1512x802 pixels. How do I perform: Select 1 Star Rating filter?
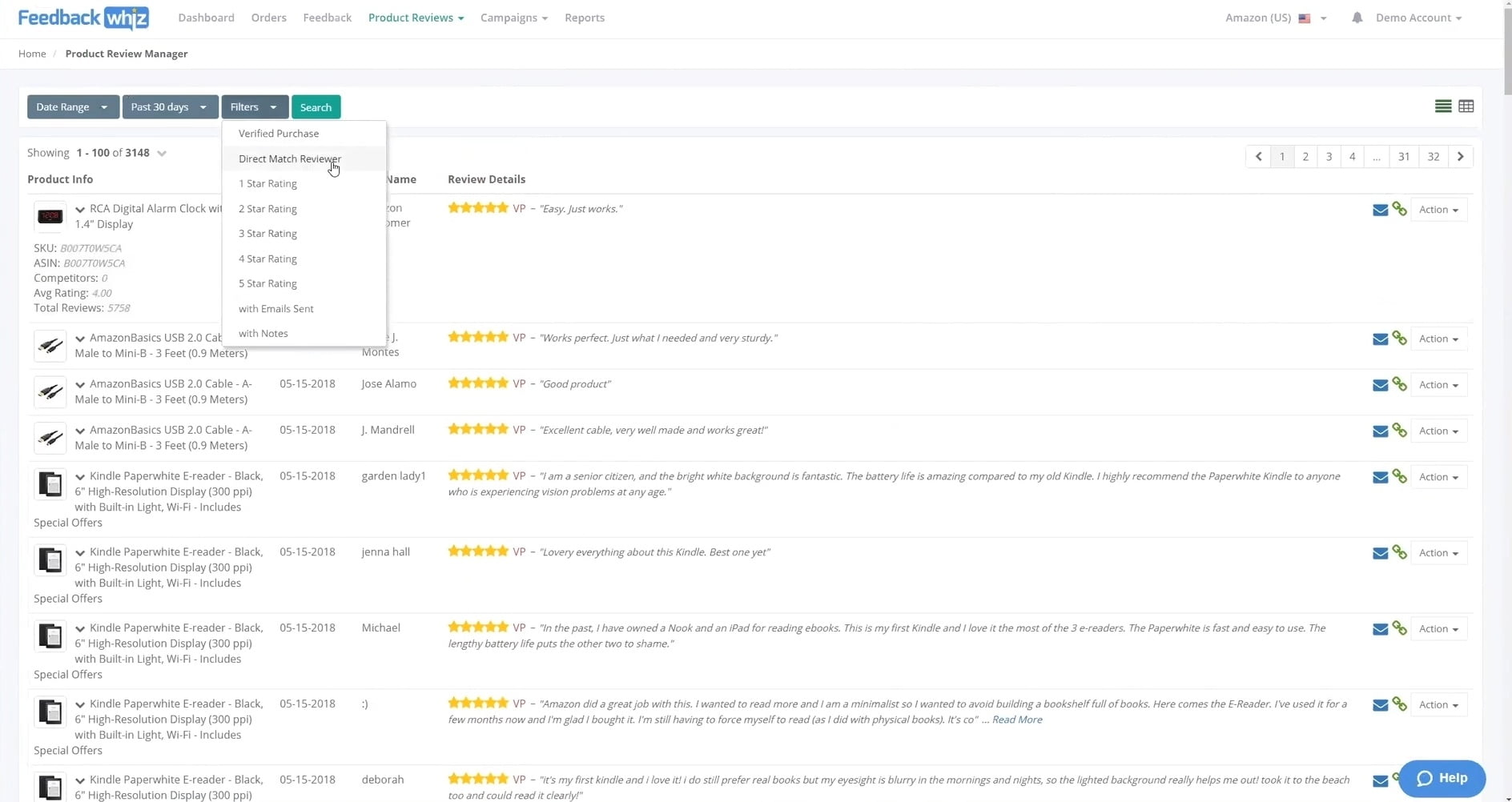[304, 183]
